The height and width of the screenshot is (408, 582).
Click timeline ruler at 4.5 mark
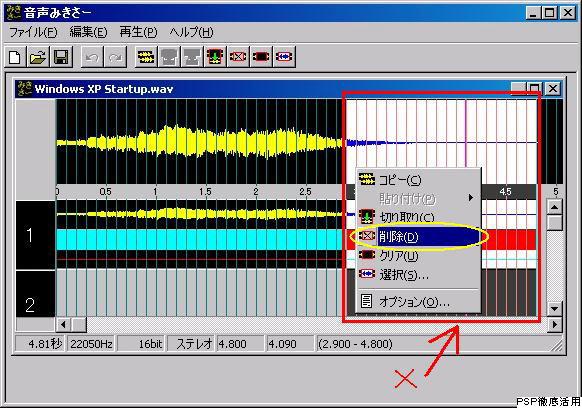click(505, 192)
